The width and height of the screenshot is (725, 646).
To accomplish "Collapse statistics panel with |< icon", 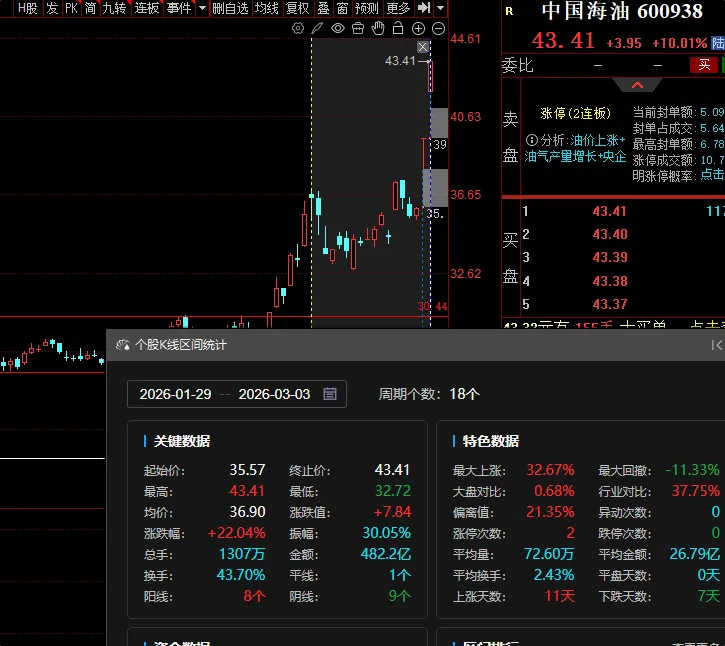I will click(x=716, y=345).
